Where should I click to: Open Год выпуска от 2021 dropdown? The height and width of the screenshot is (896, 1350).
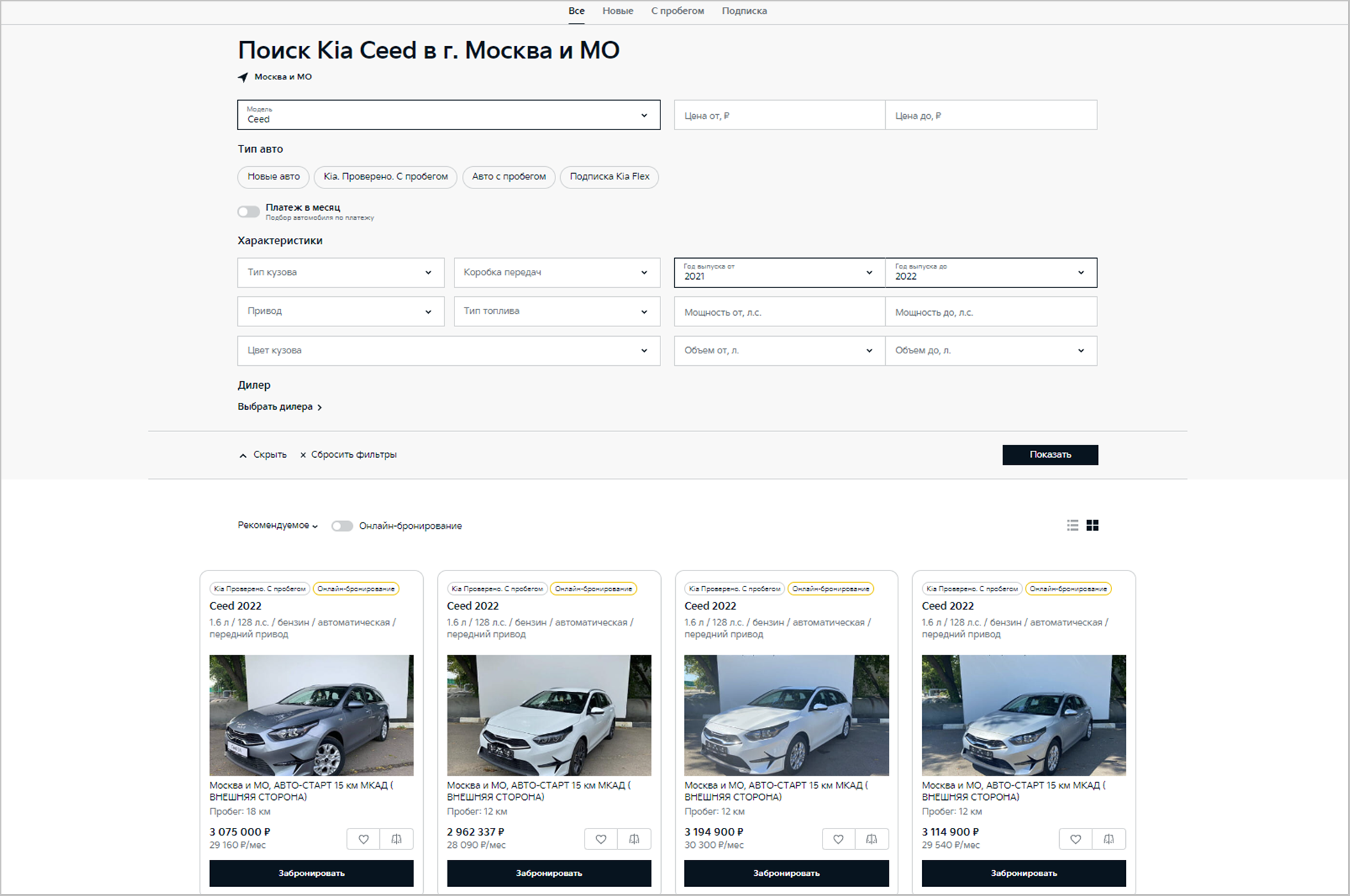(779, 273)
